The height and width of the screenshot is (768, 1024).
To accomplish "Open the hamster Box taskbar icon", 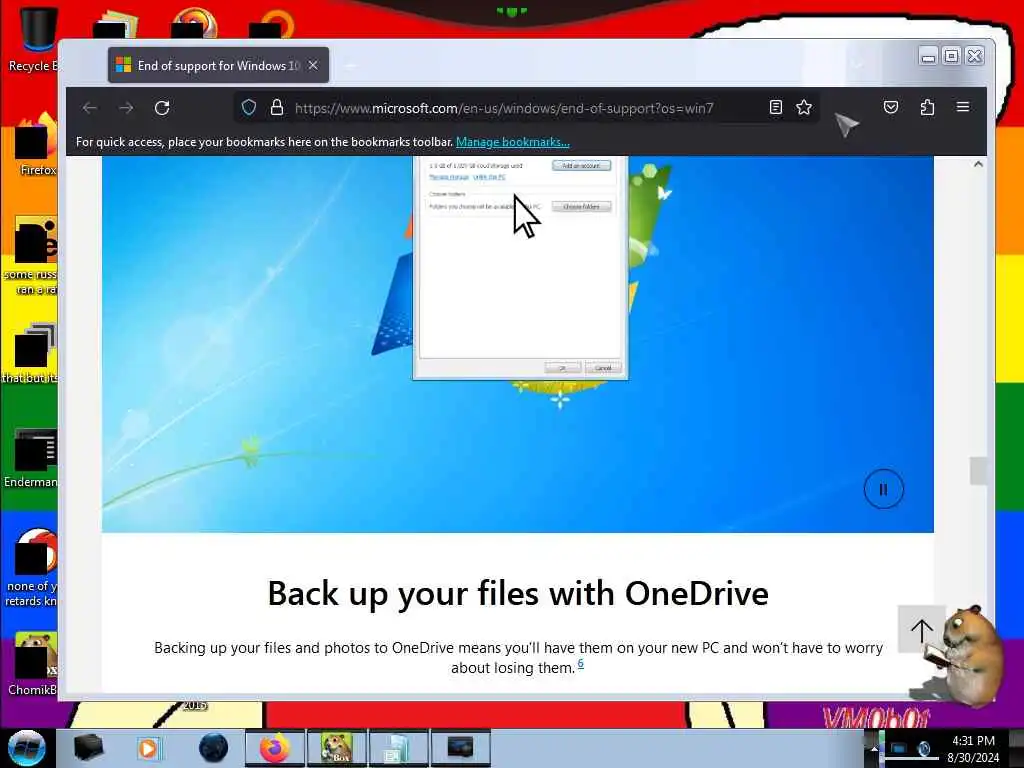I will [x=336, y=748].
